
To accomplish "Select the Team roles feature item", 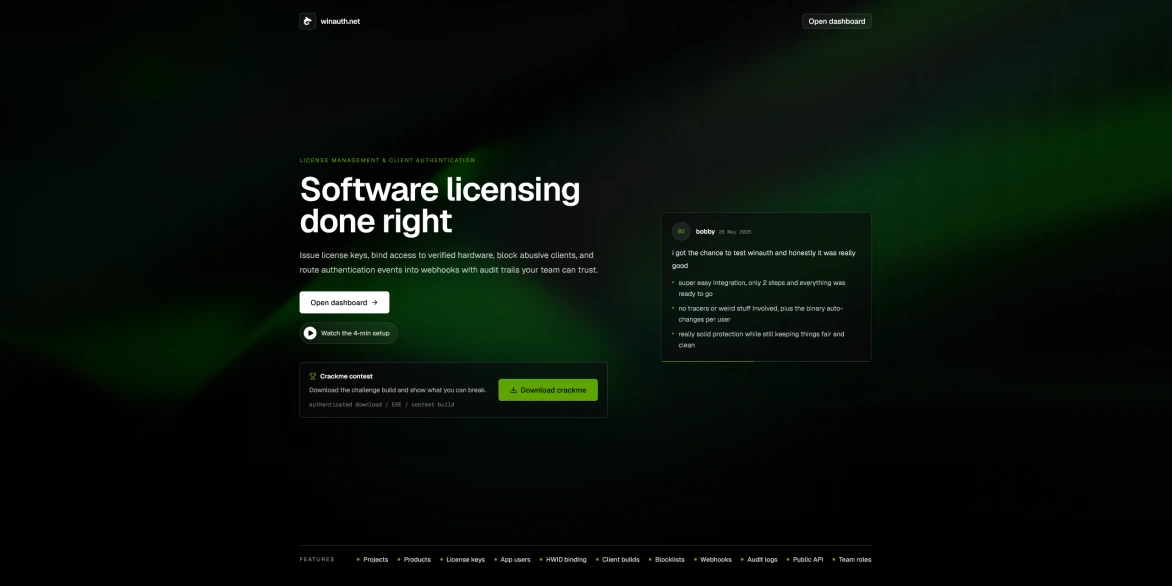I will coord(854,560).
